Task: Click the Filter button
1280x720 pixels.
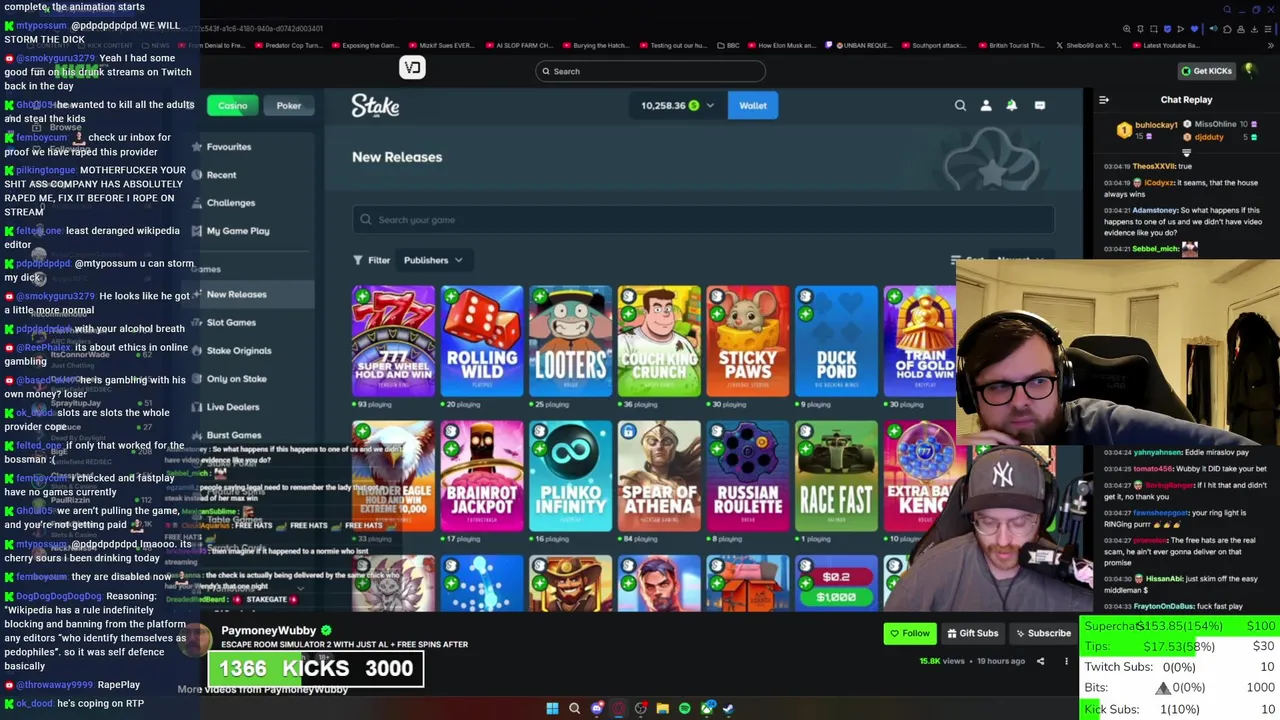Action: pos(371,260)
